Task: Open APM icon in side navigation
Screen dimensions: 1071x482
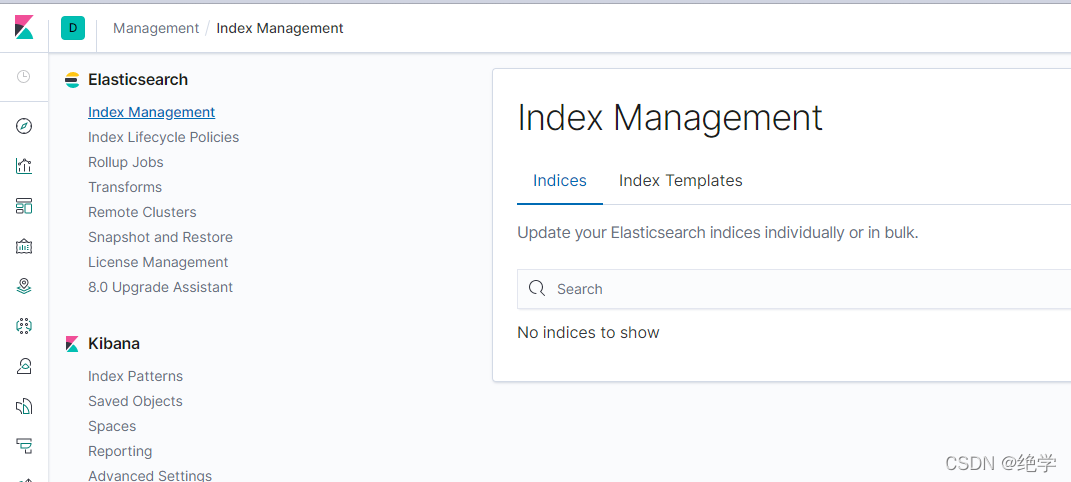Action: [24, 446]
